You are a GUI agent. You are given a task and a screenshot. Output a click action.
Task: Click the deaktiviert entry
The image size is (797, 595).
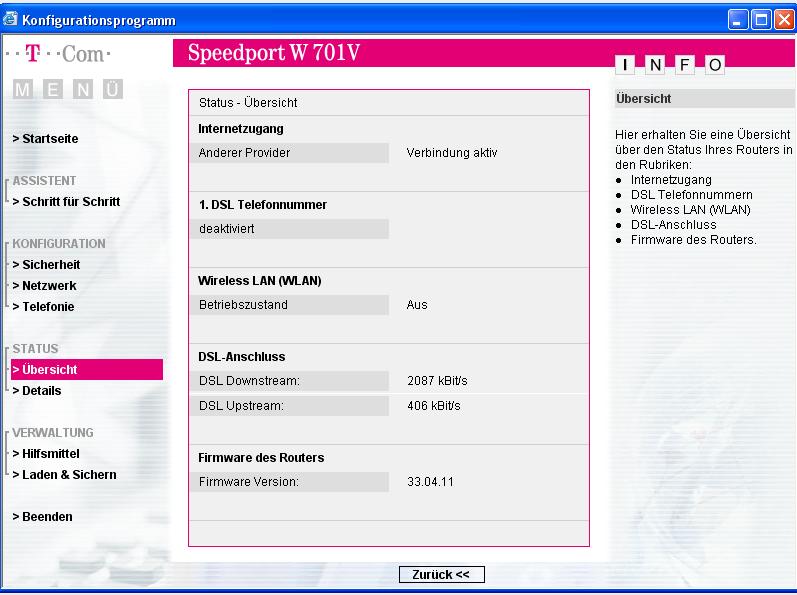click(227, 229)
